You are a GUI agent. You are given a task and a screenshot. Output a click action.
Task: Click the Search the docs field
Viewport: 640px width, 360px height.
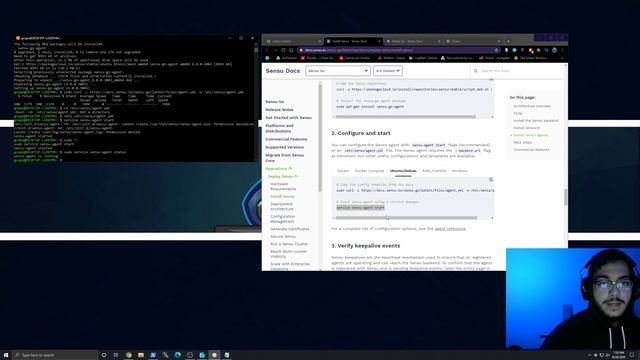point(517,71)
